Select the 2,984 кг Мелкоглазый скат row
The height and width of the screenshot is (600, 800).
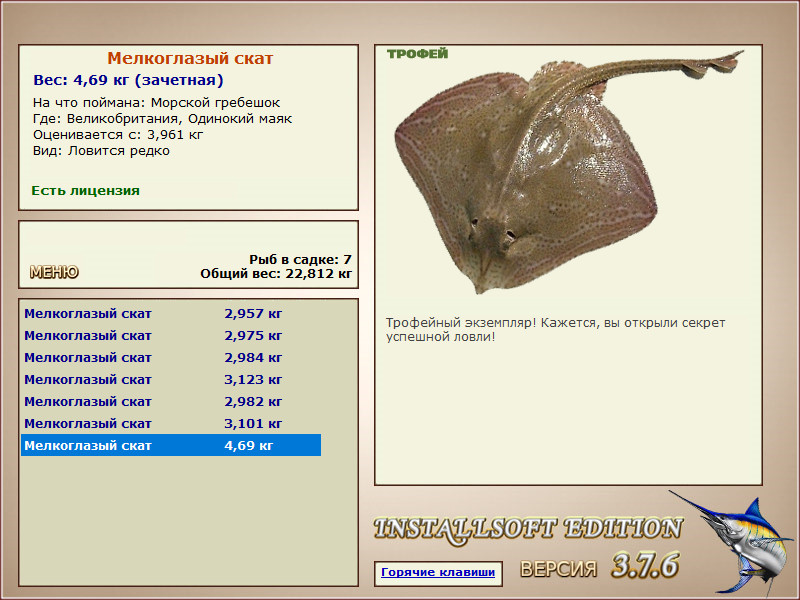171,357
